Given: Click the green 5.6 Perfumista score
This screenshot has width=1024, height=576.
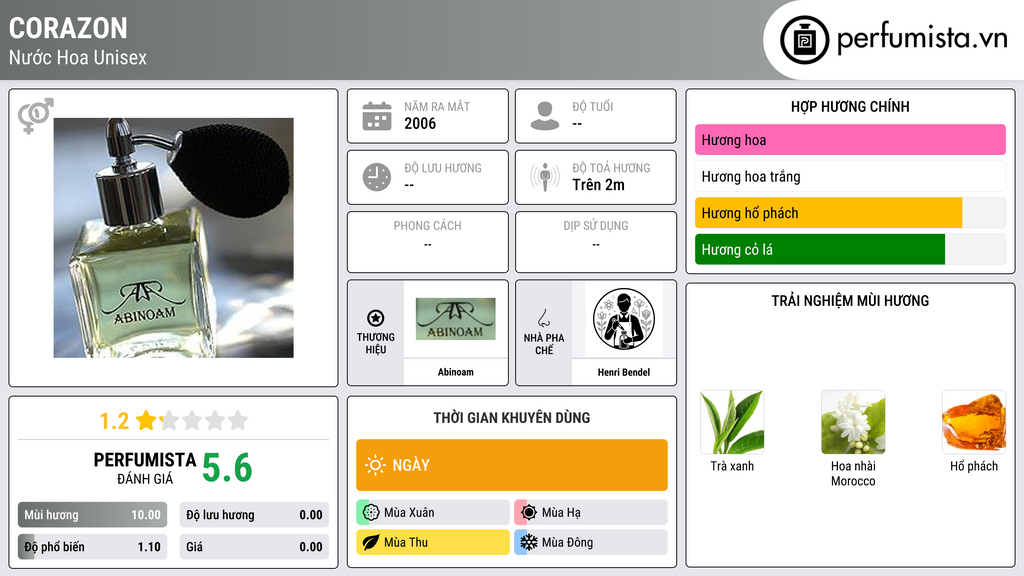Looking at the screenshot, I should [x=227, y=468].
